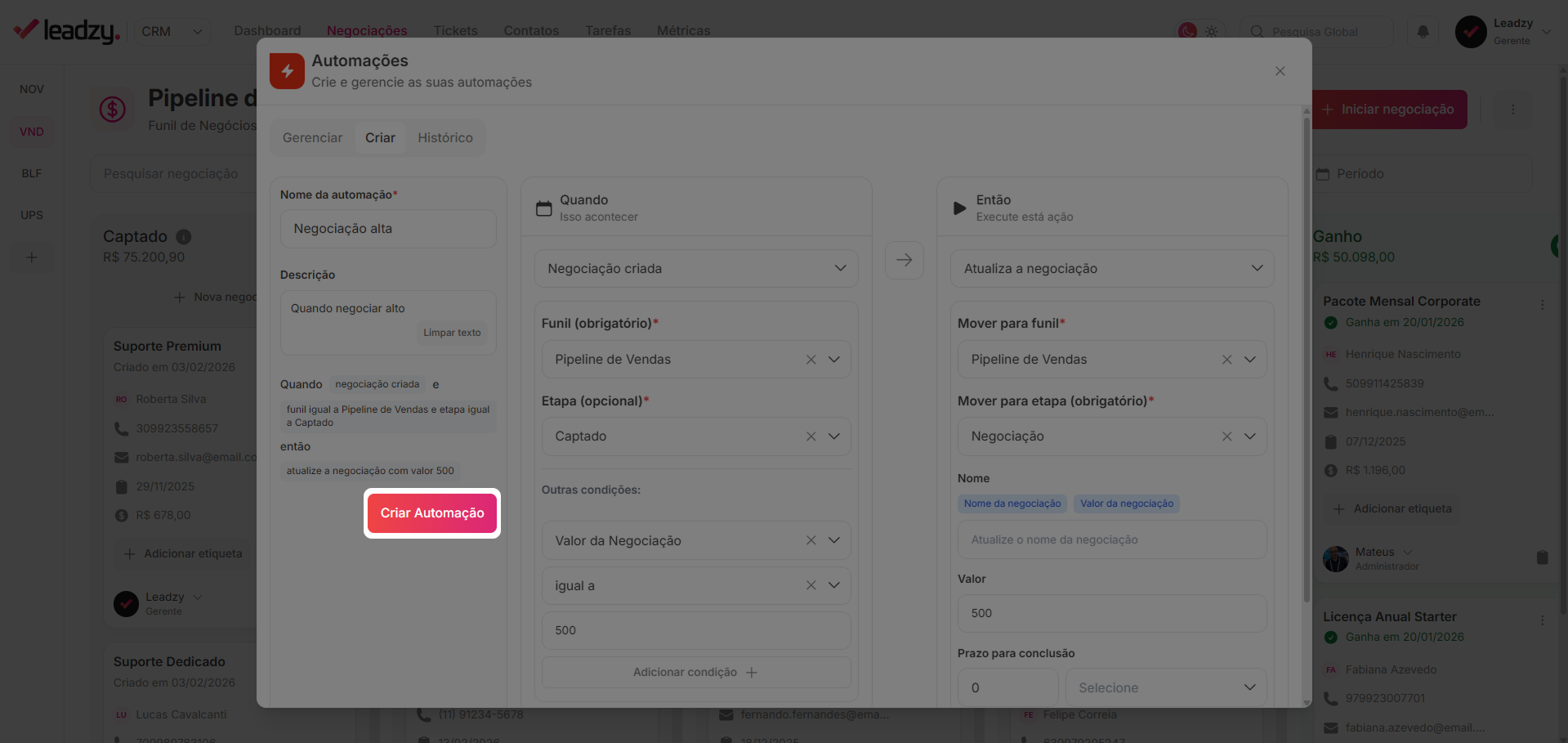Insert the Valor da negociação tag
The image size is (1568, 743).
[x=1127, y=504]
